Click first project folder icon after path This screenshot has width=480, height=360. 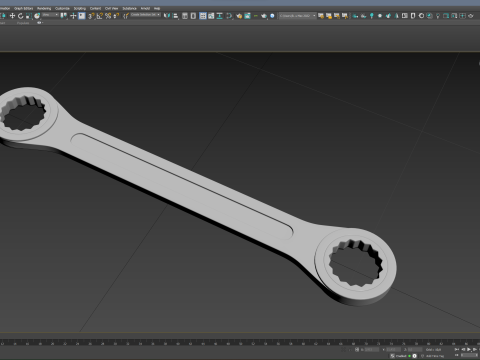click(x=321, y=16)
